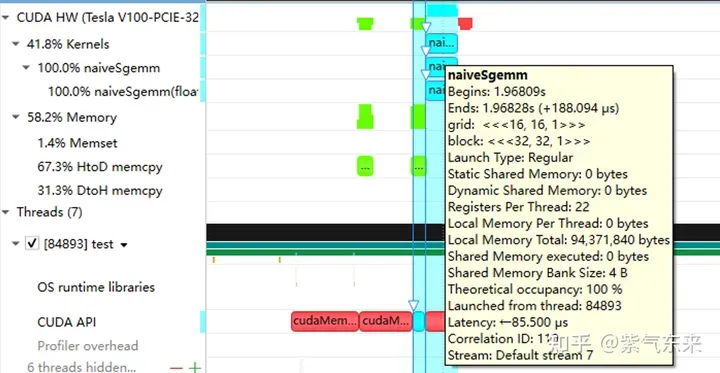720x373 pixels.
Task: Select the first green HtoD memcpy block
Action: coord(365,166)
